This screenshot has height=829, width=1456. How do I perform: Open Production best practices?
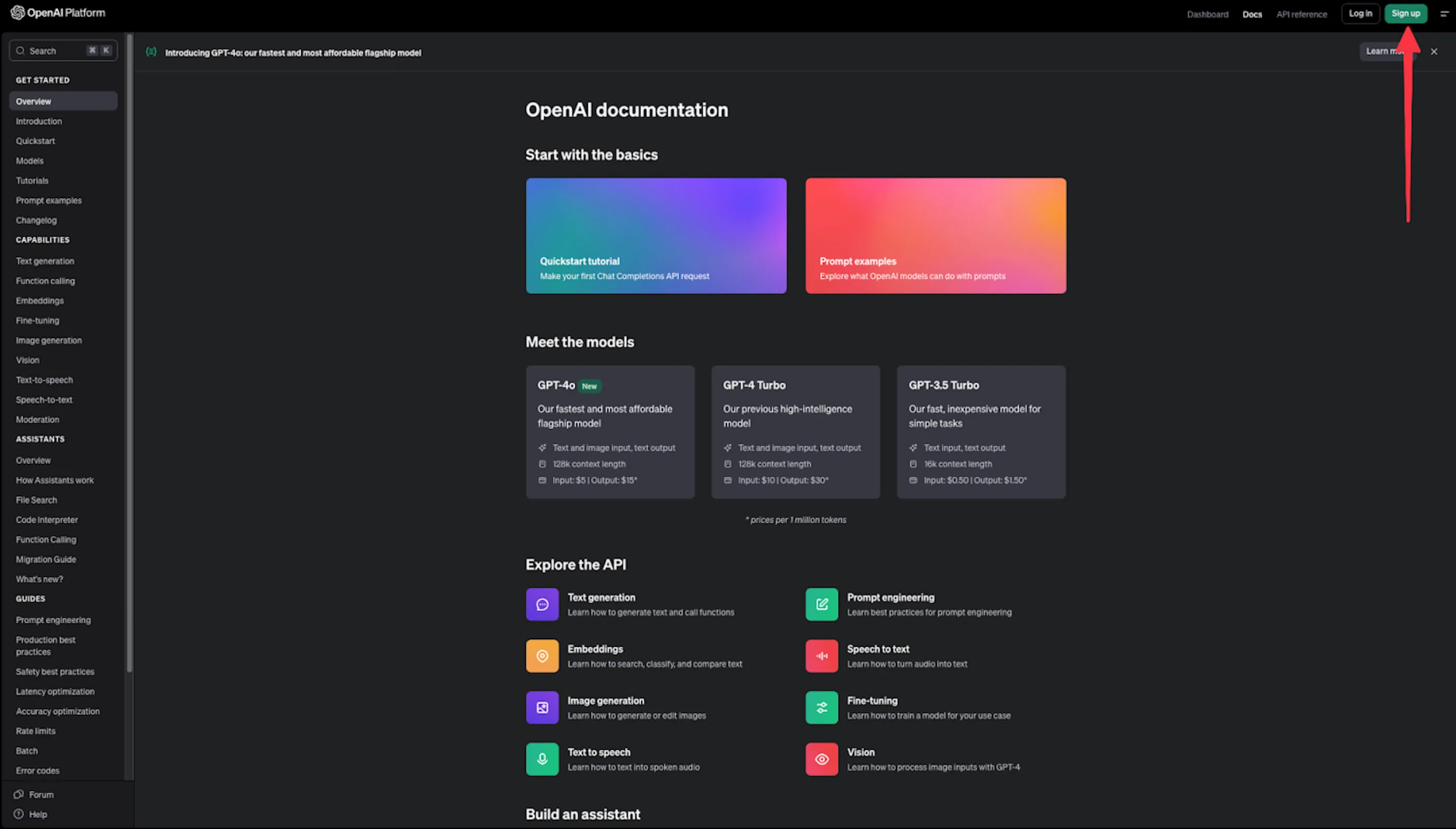tap(46, 646)
